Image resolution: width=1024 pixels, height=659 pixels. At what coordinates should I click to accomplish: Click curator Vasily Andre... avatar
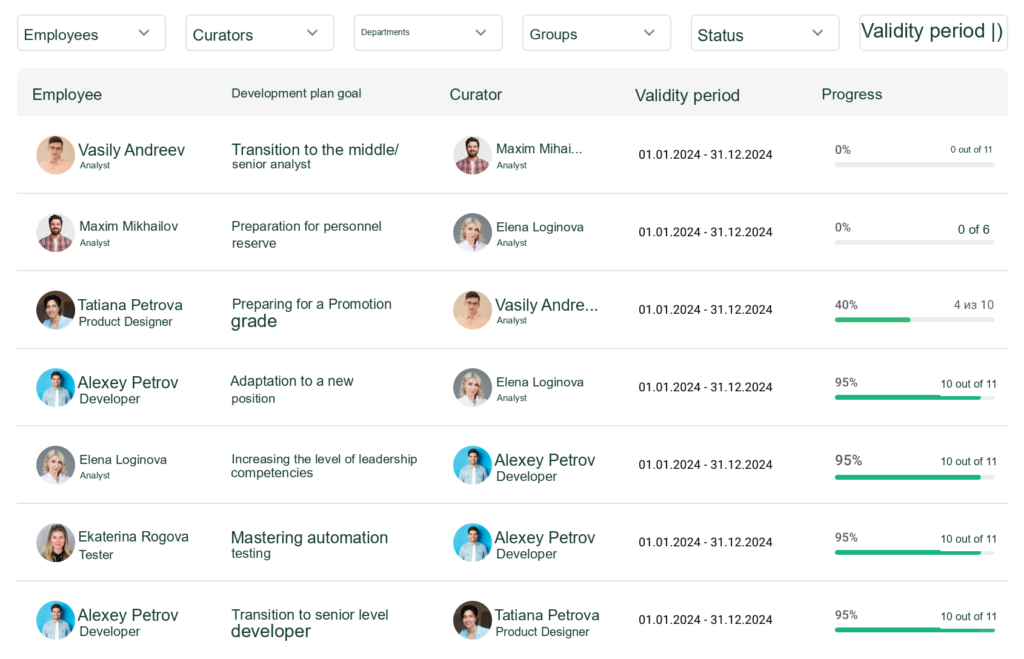(x=472, y=310)
